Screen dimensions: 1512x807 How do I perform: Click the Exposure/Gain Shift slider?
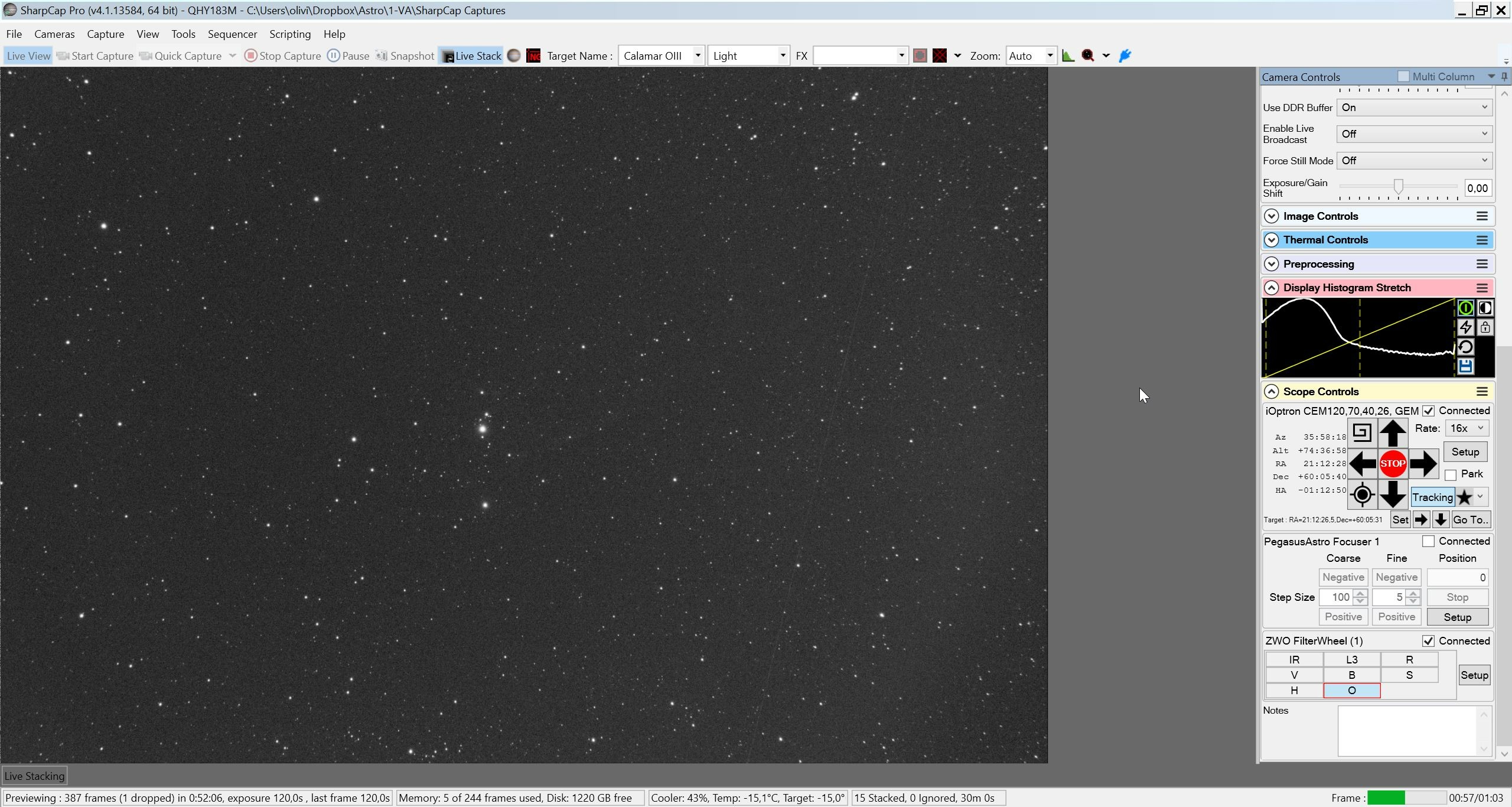click(x=1398, y=187)
